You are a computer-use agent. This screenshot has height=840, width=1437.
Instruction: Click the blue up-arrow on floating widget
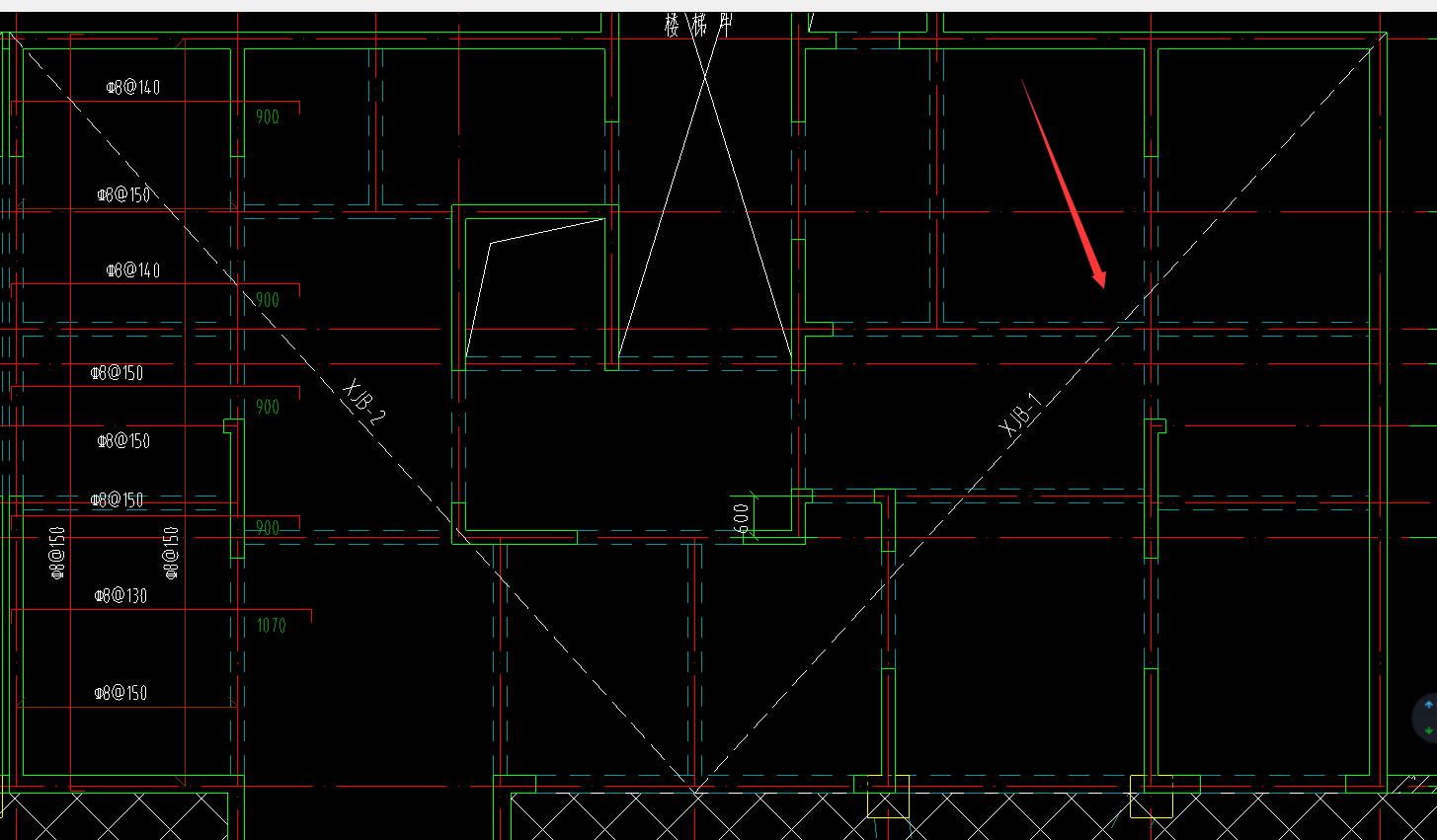1429,706
